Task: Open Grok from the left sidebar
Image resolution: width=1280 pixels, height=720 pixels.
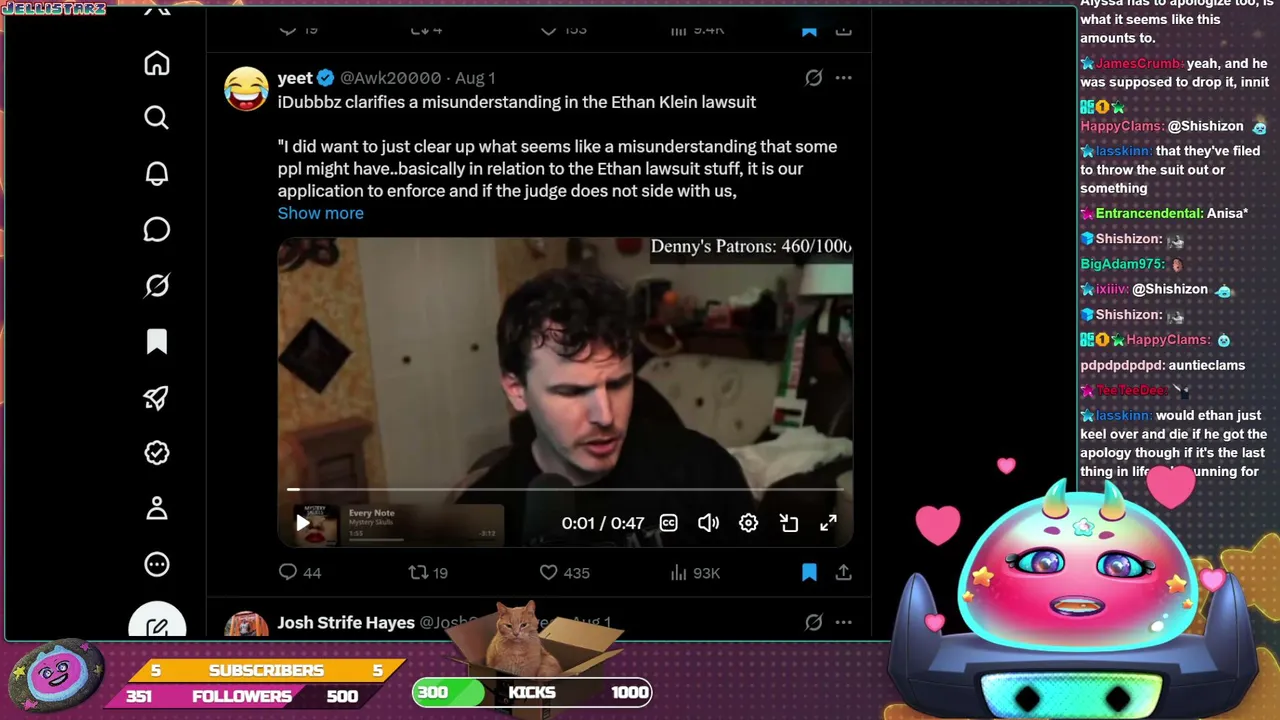Action: [157, 286]
